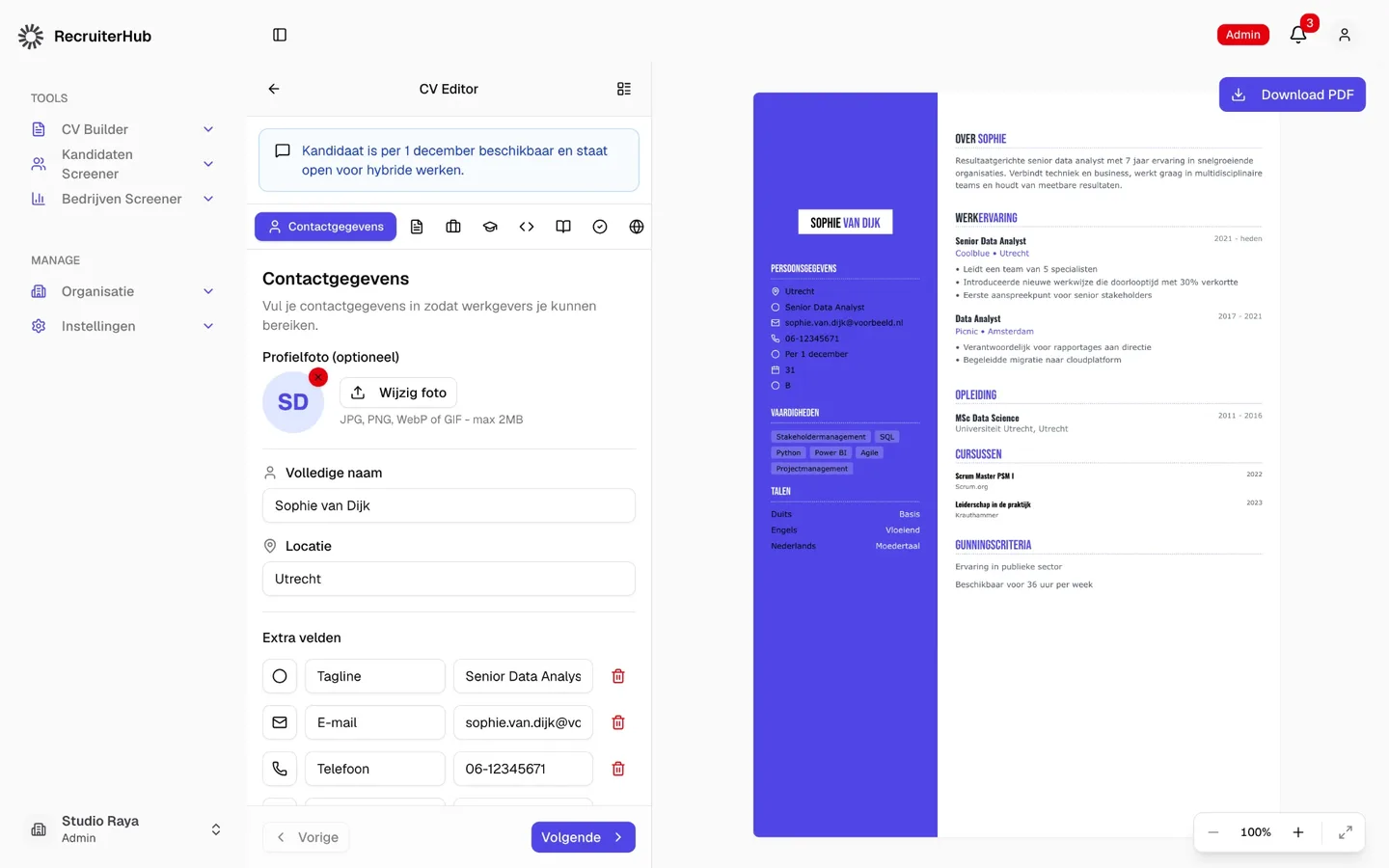Edit the Volledige naam input field
1389x868 pixels.
tap(449, 505)
